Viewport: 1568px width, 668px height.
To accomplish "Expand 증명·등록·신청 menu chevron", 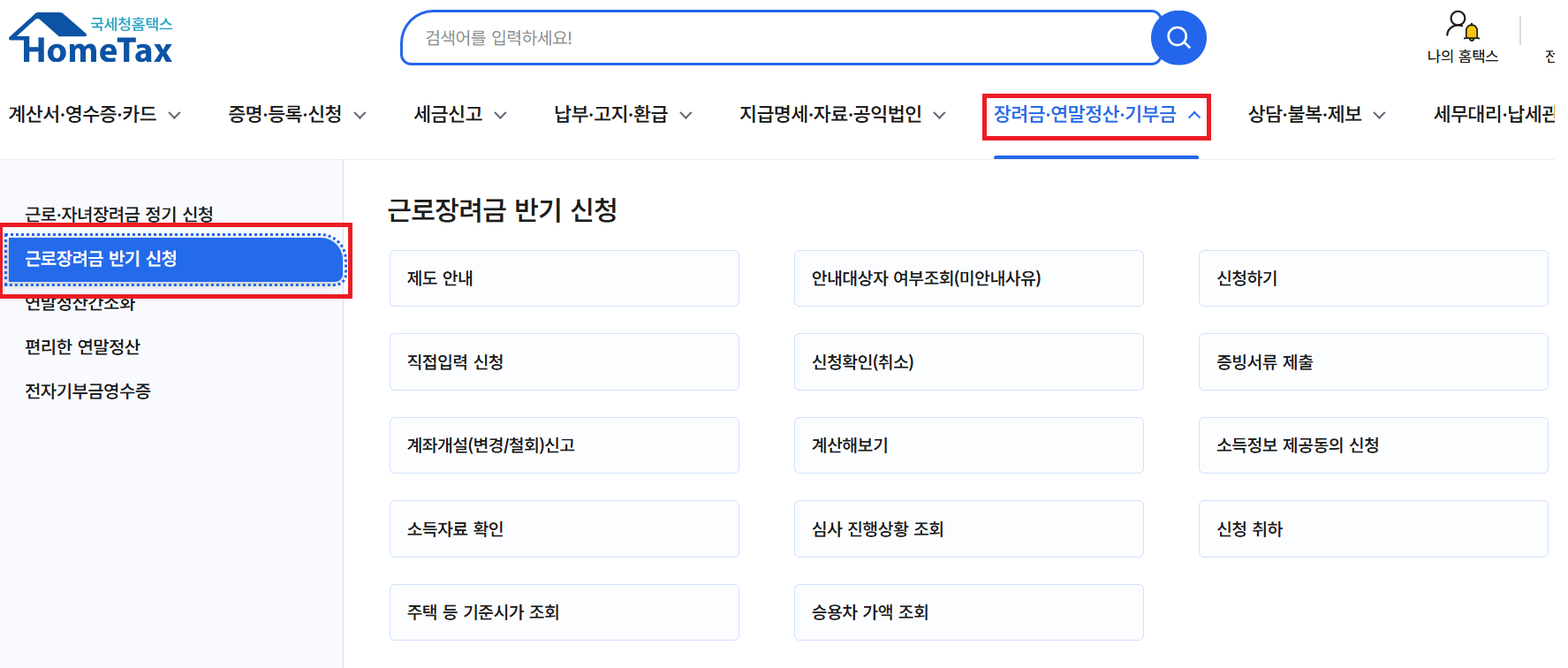I will coord(360,115).
